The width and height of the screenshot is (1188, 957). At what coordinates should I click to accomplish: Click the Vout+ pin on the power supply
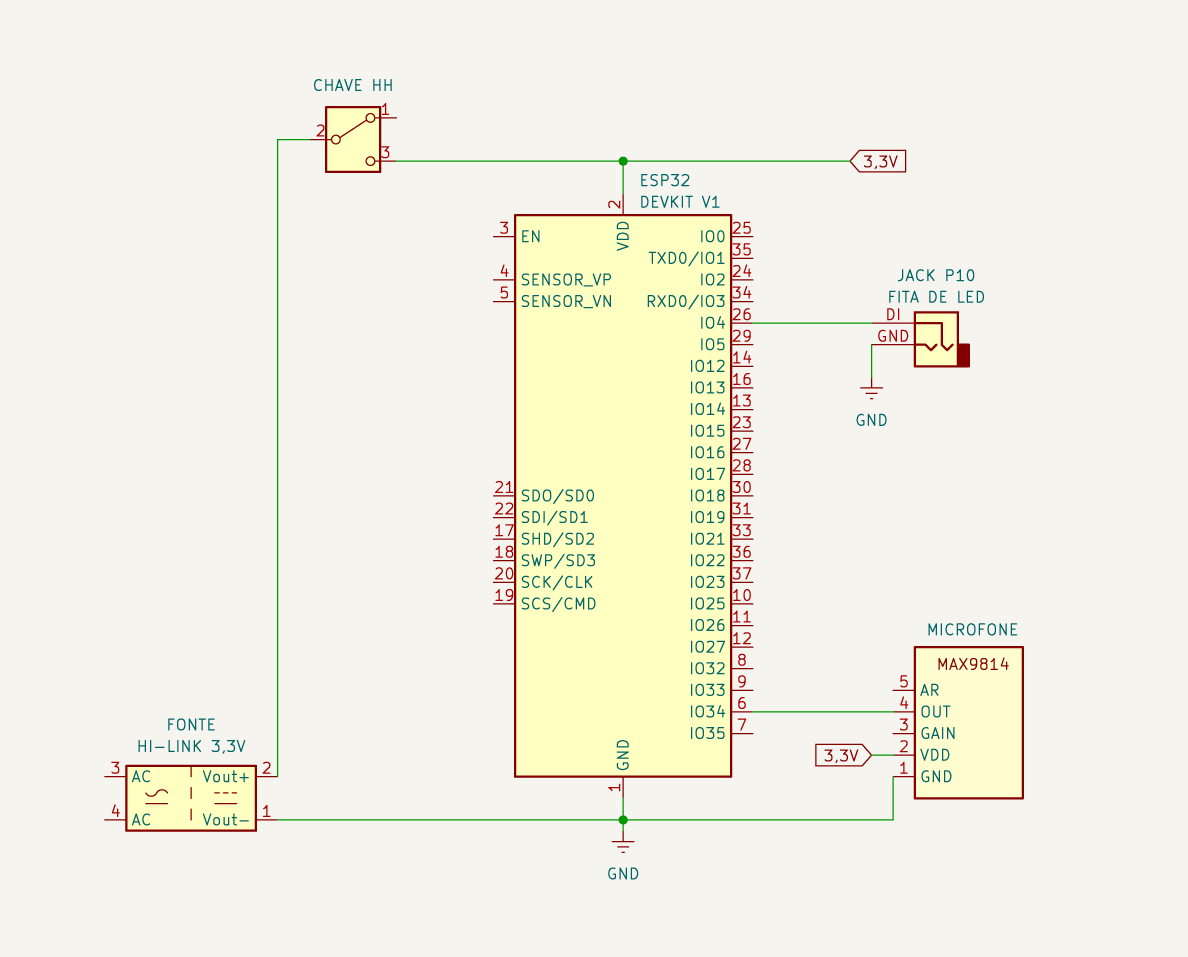pos(226,777)
